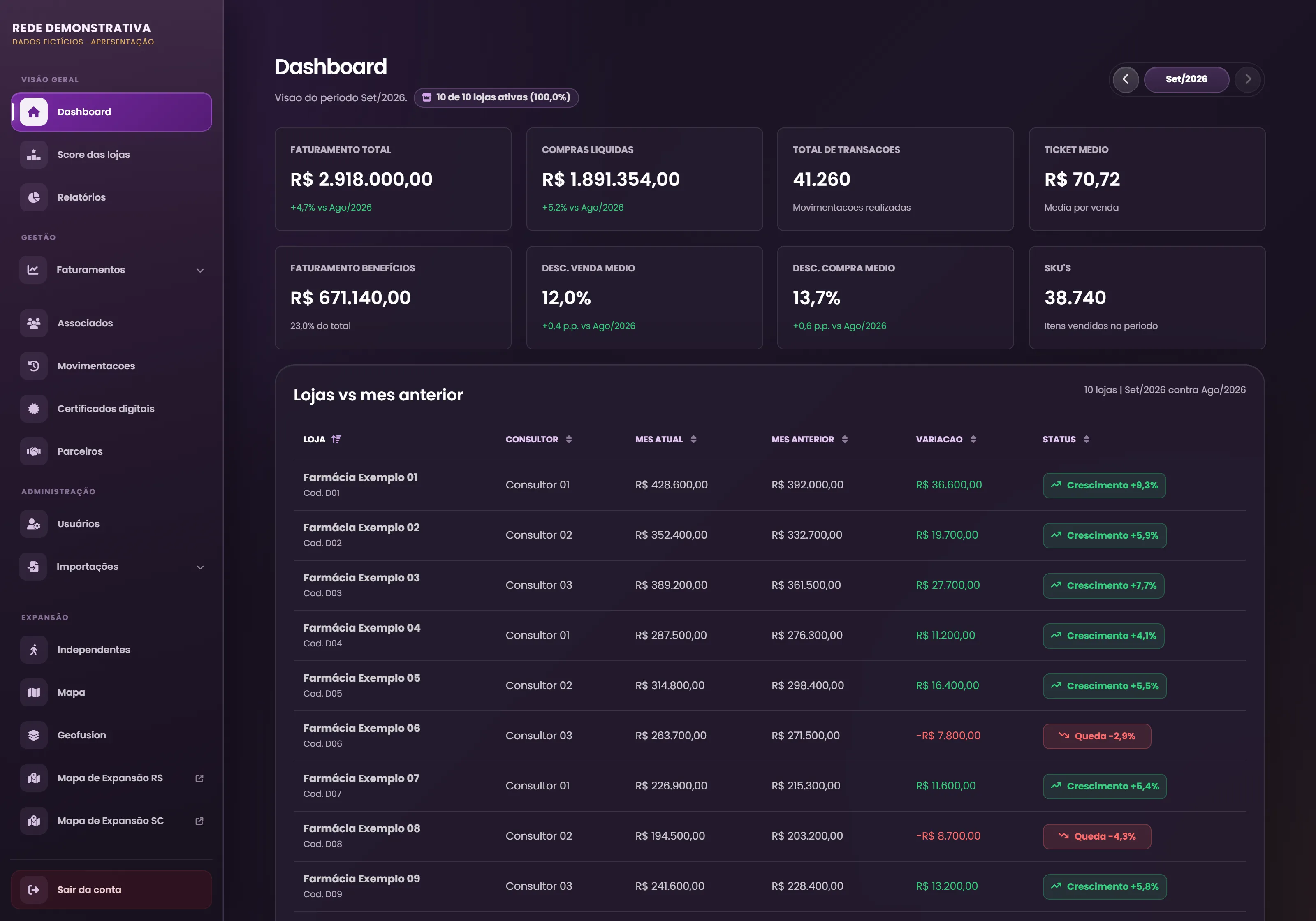Click the -R$ 8.700,00 variation value

[x=948, y=835]
